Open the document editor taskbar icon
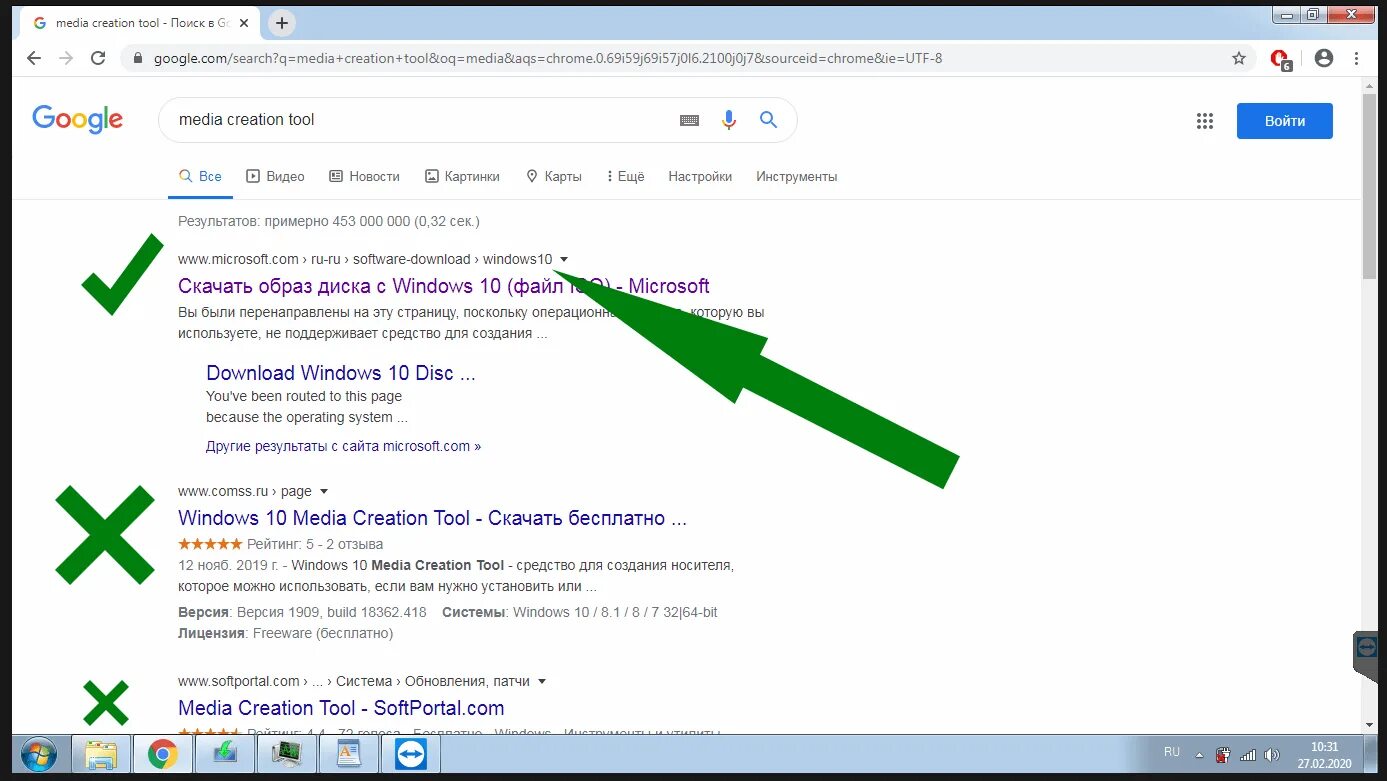 tap(349, 754)
